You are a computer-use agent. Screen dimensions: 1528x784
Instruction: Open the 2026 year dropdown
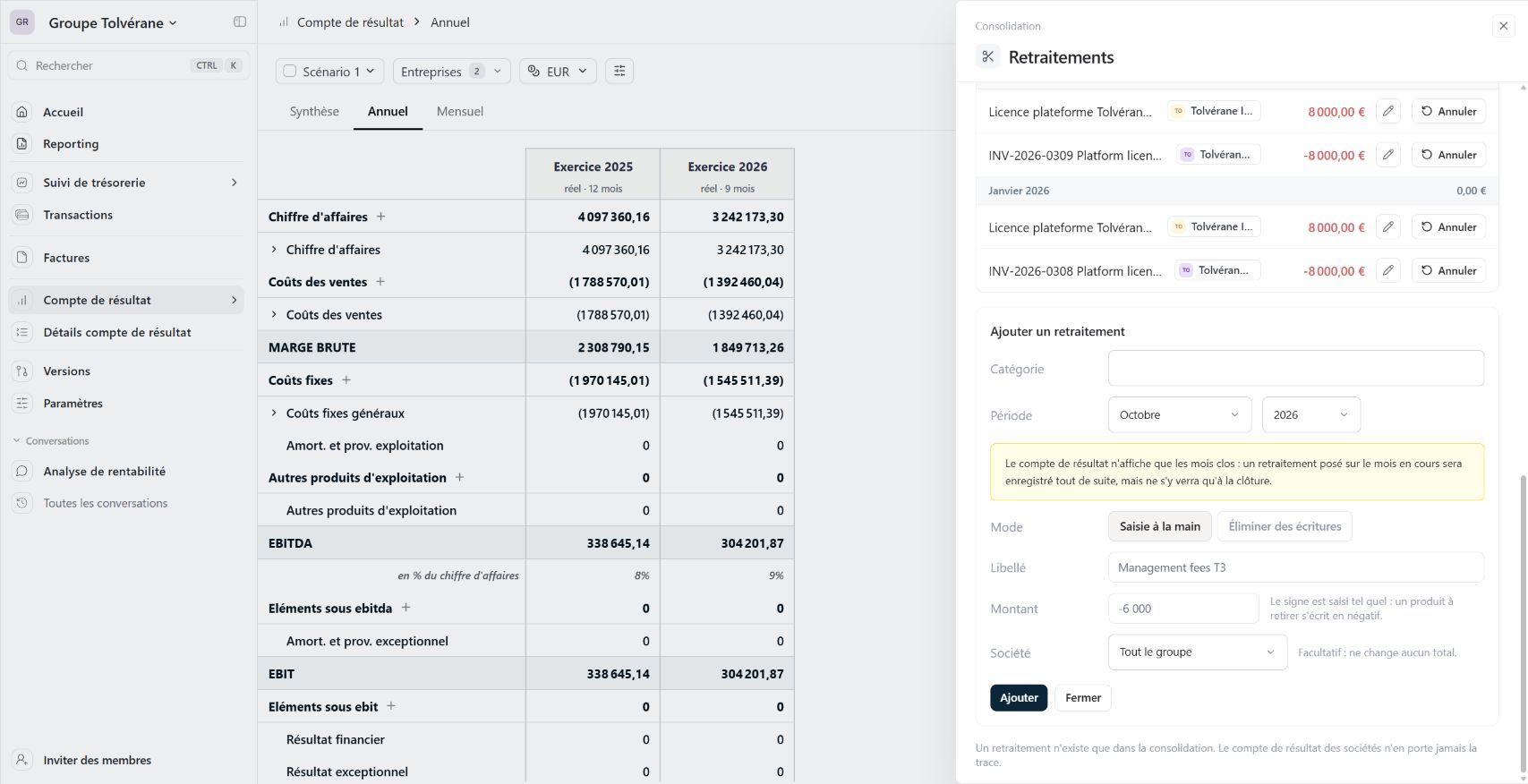pyautogui.click(x=1311, y=415)
